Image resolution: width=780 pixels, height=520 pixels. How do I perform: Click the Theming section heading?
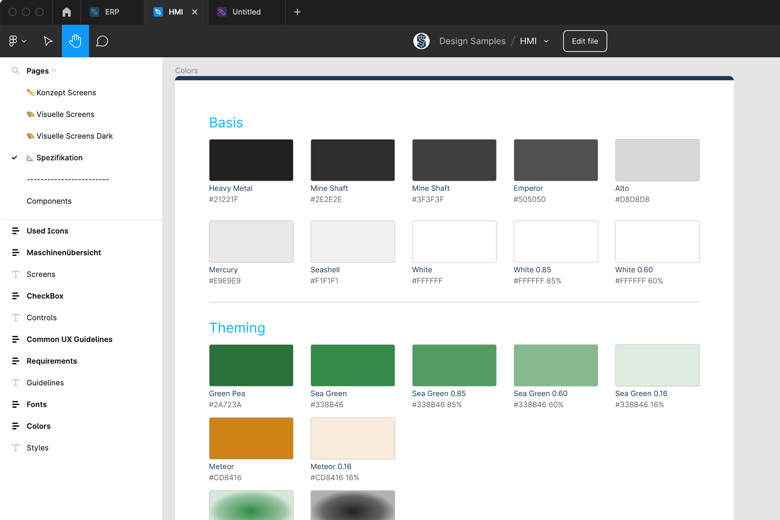(x=237, y=328)
